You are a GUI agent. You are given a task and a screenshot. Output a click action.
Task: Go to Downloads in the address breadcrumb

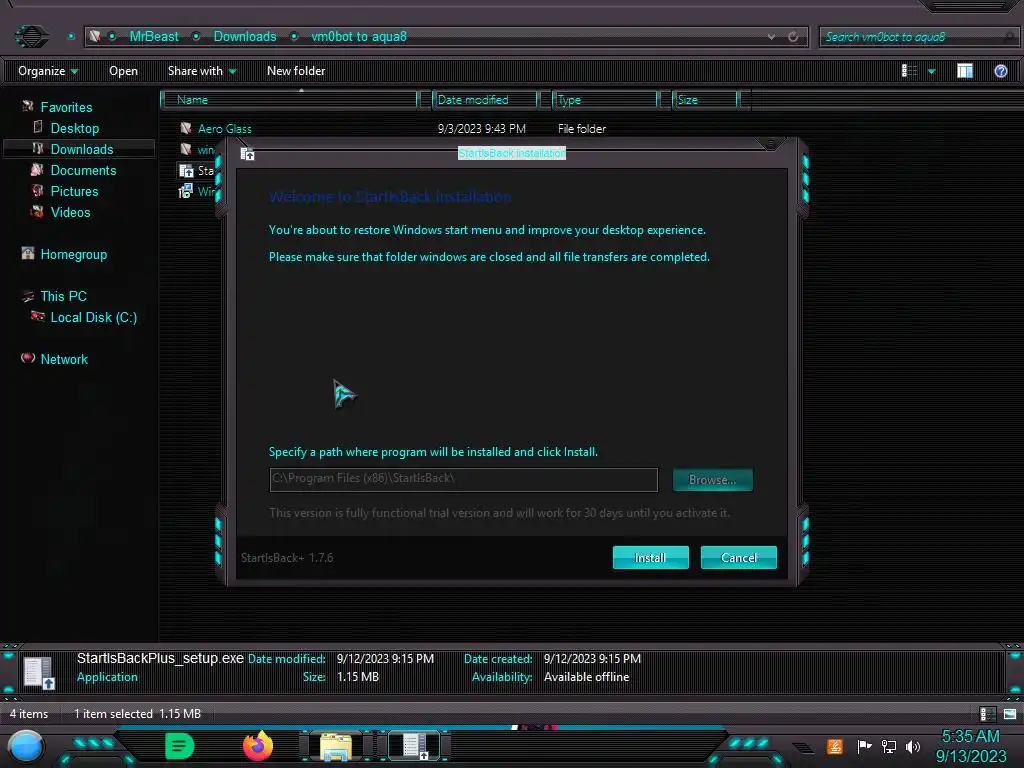click(245, 37)
